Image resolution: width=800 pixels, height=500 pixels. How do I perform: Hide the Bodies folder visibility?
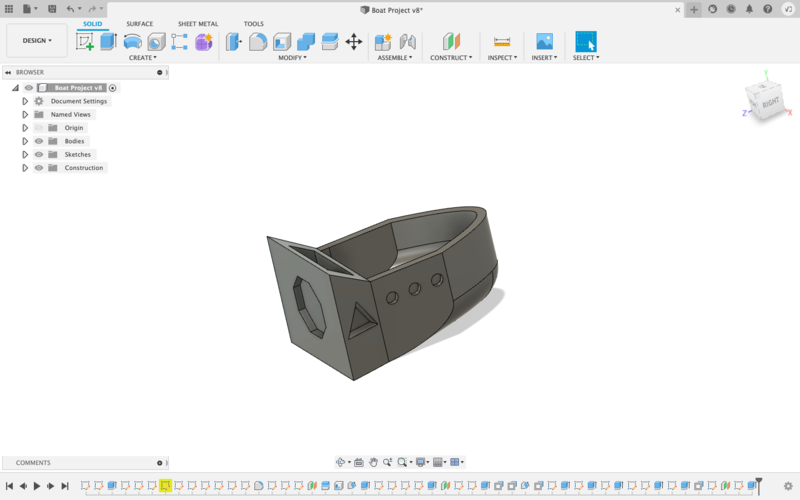tap(39, 141)
